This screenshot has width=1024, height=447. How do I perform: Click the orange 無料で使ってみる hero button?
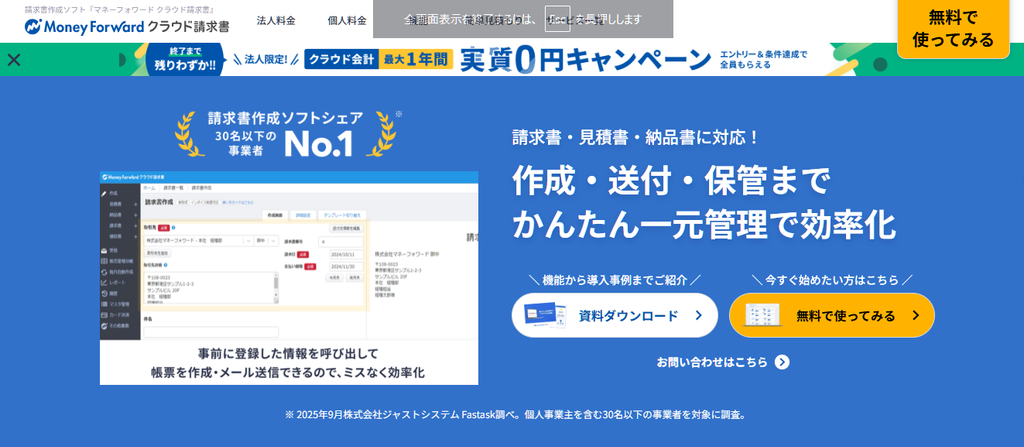click(831, 315)
